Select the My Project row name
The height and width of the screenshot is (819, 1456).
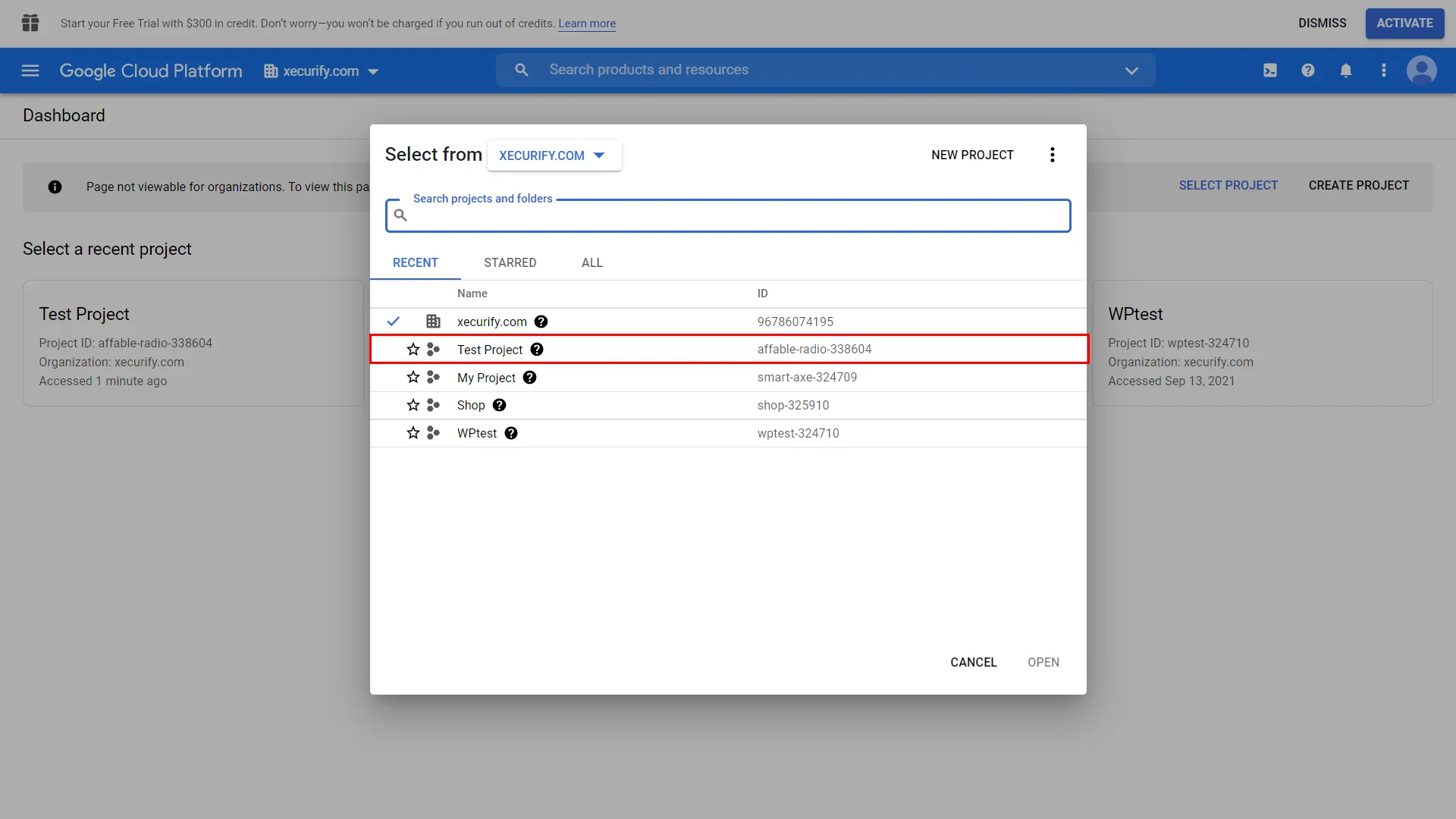(x=486, y=378)
